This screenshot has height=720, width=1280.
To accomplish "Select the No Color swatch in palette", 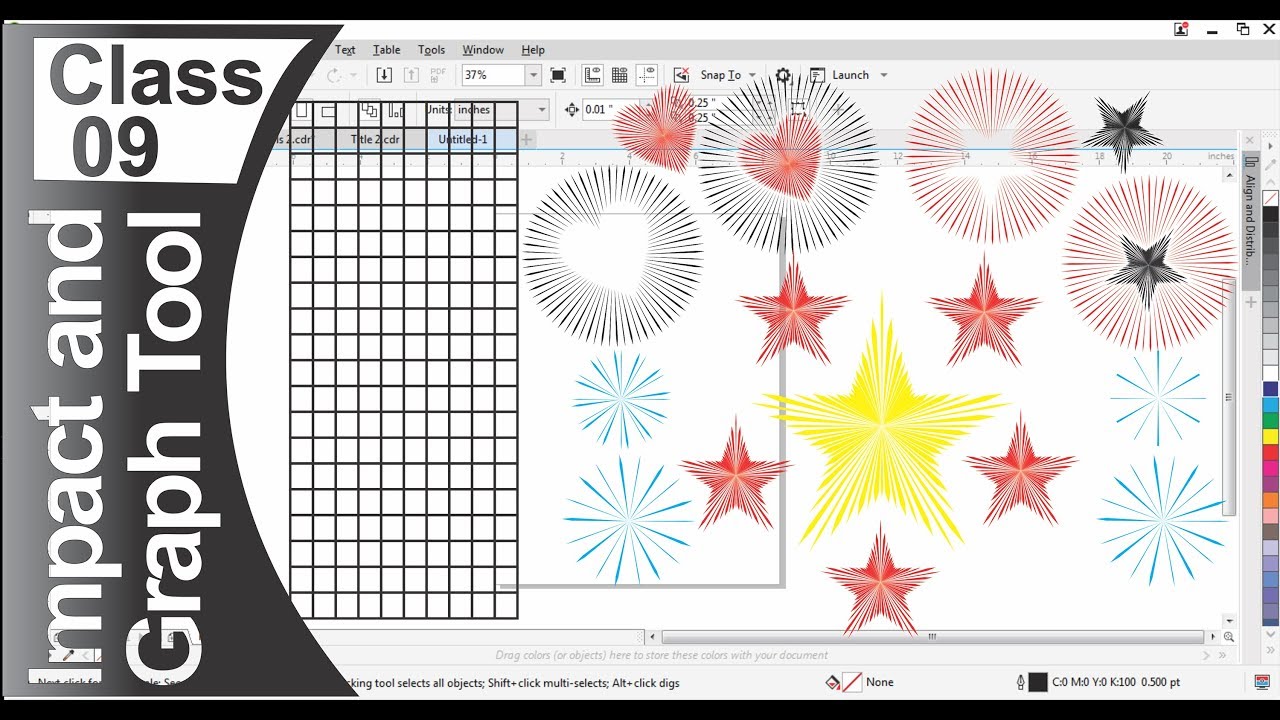I will pyautogui.click(x=1270, y=198).
